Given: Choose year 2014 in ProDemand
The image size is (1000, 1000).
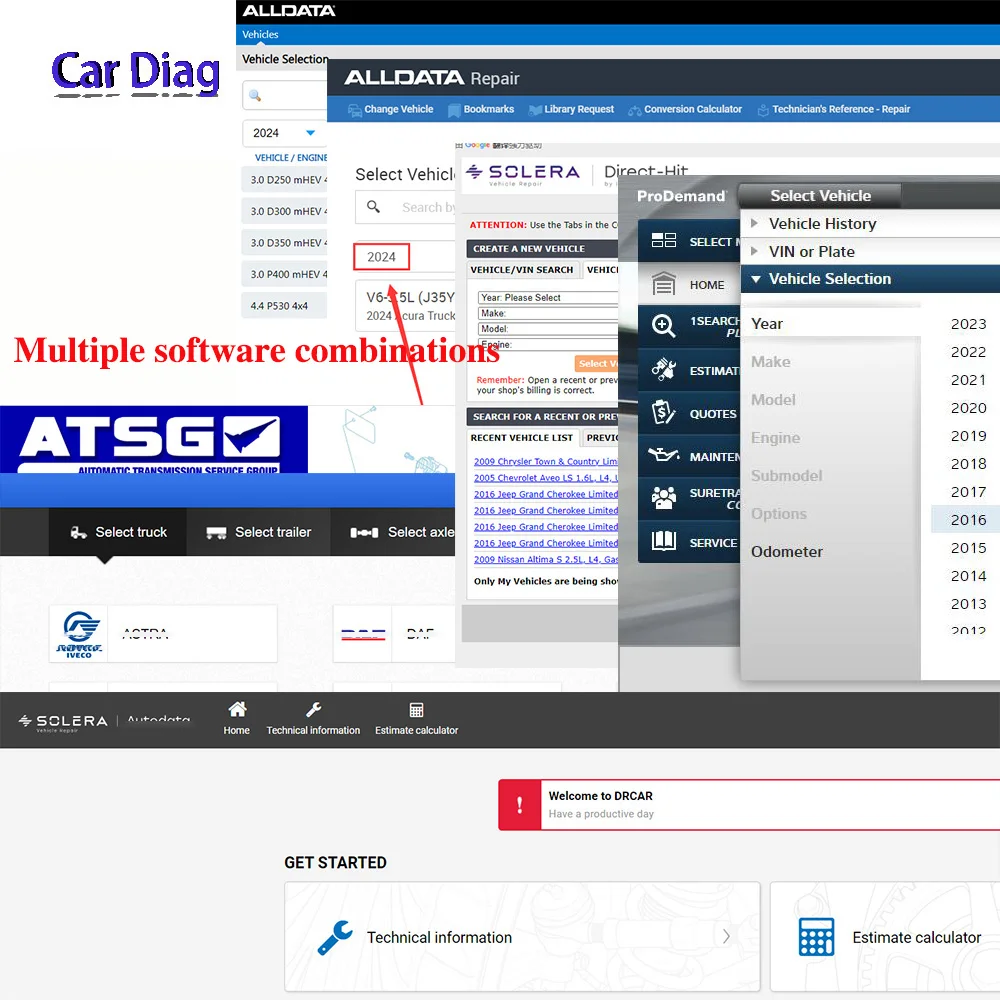Looking at the screenshot, I should pyautogui.click(x=968, y=576).
